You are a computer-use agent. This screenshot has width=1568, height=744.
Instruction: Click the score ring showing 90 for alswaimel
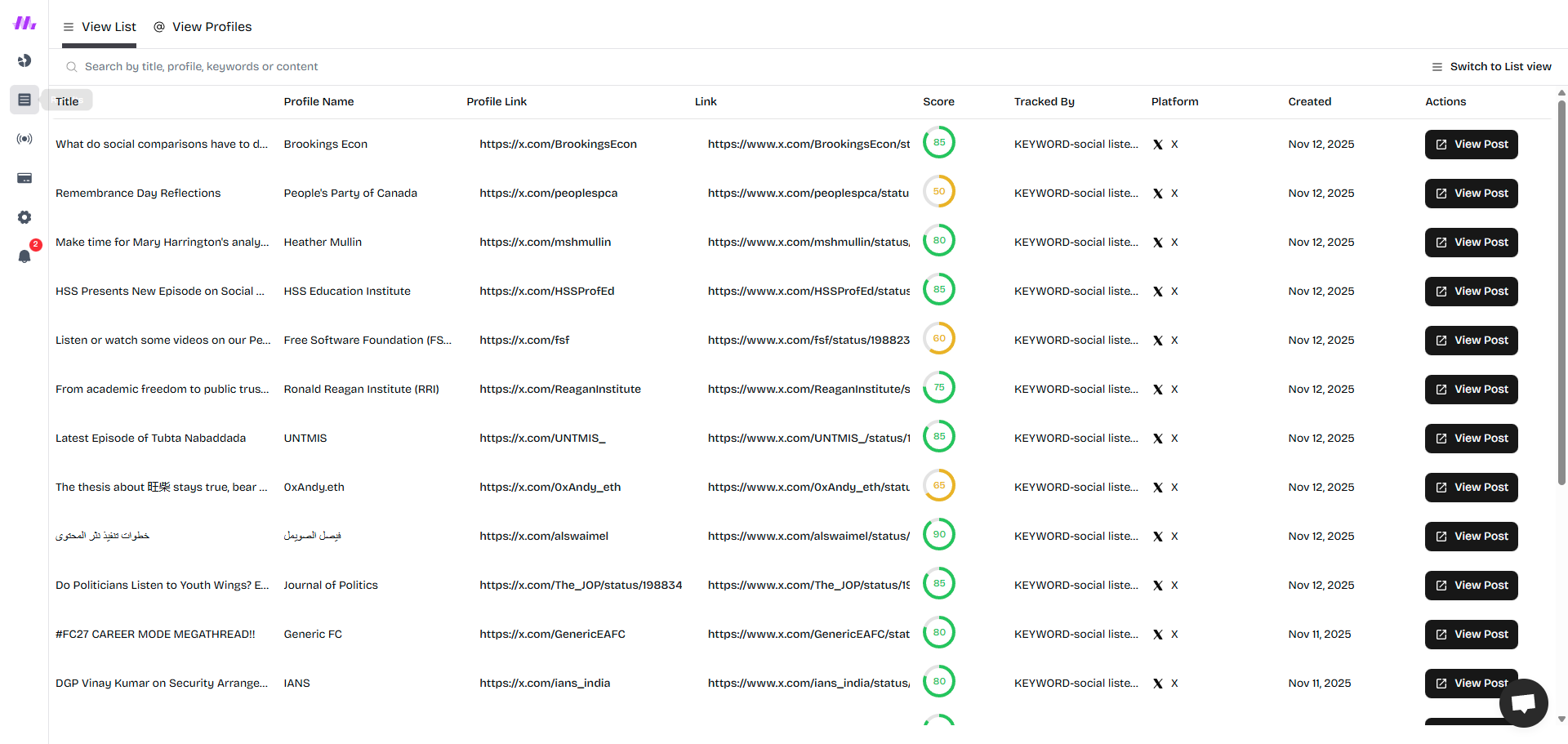pos(939,534)
